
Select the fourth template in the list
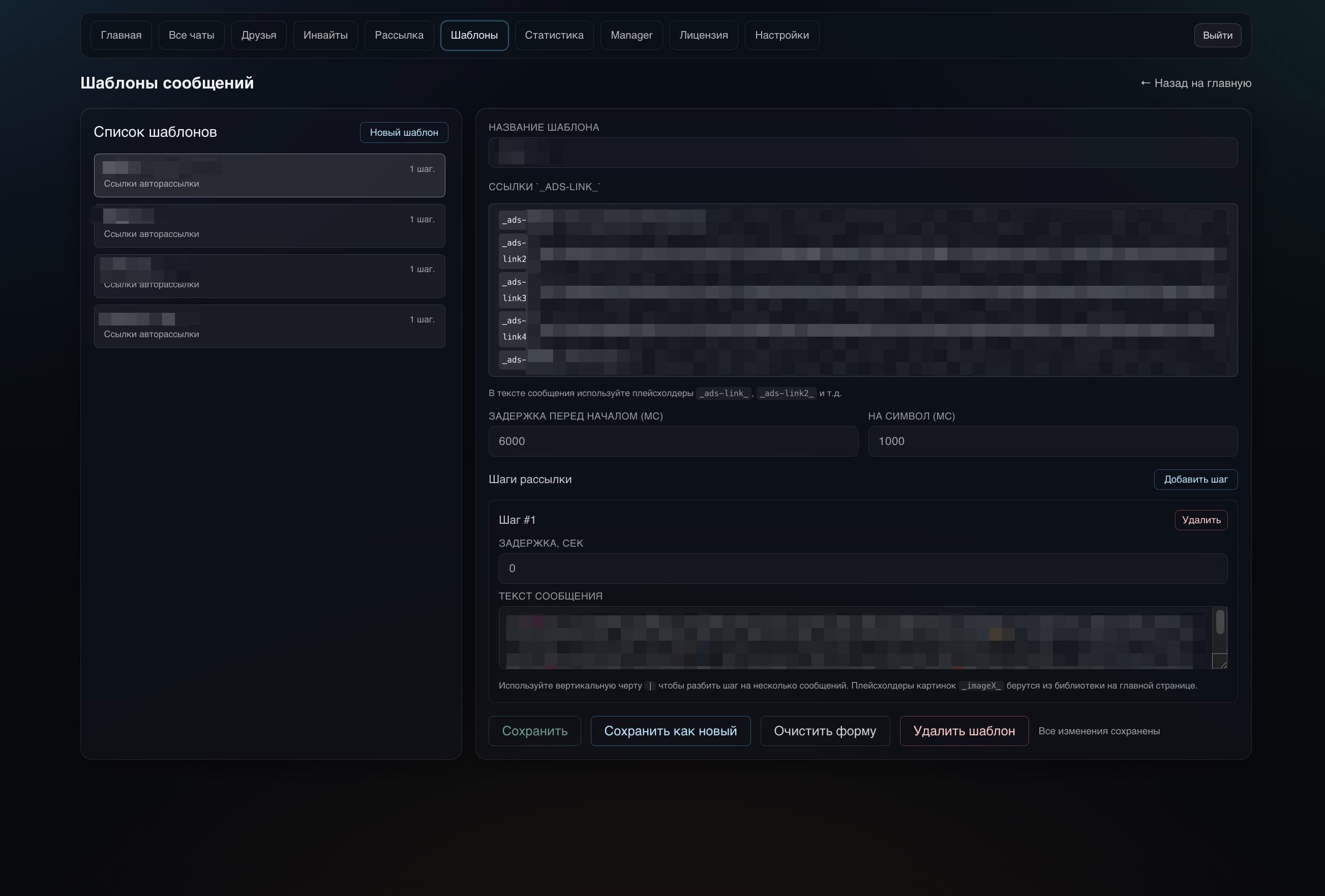[x=269, y=326]
